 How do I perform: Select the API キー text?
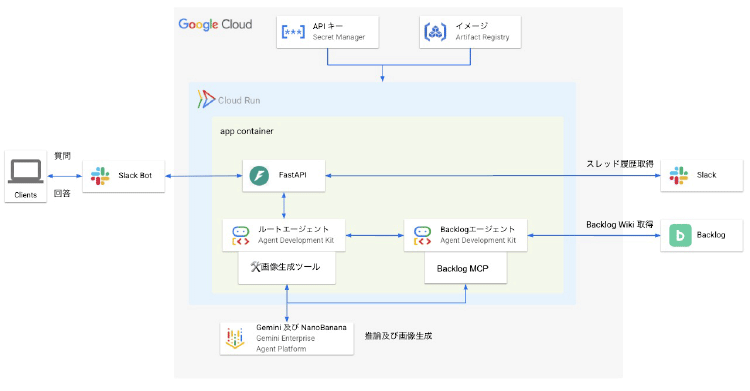point(328,26)
